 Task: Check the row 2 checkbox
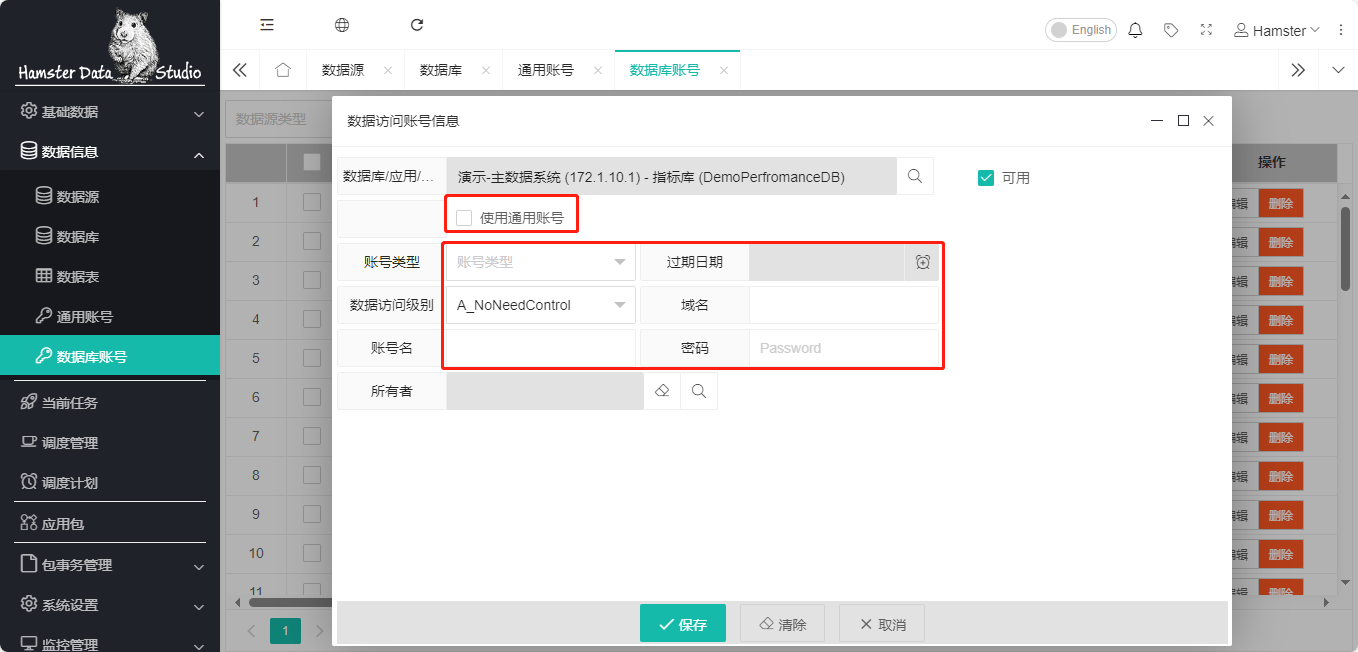pyautogui.click(x=312, y=241)
